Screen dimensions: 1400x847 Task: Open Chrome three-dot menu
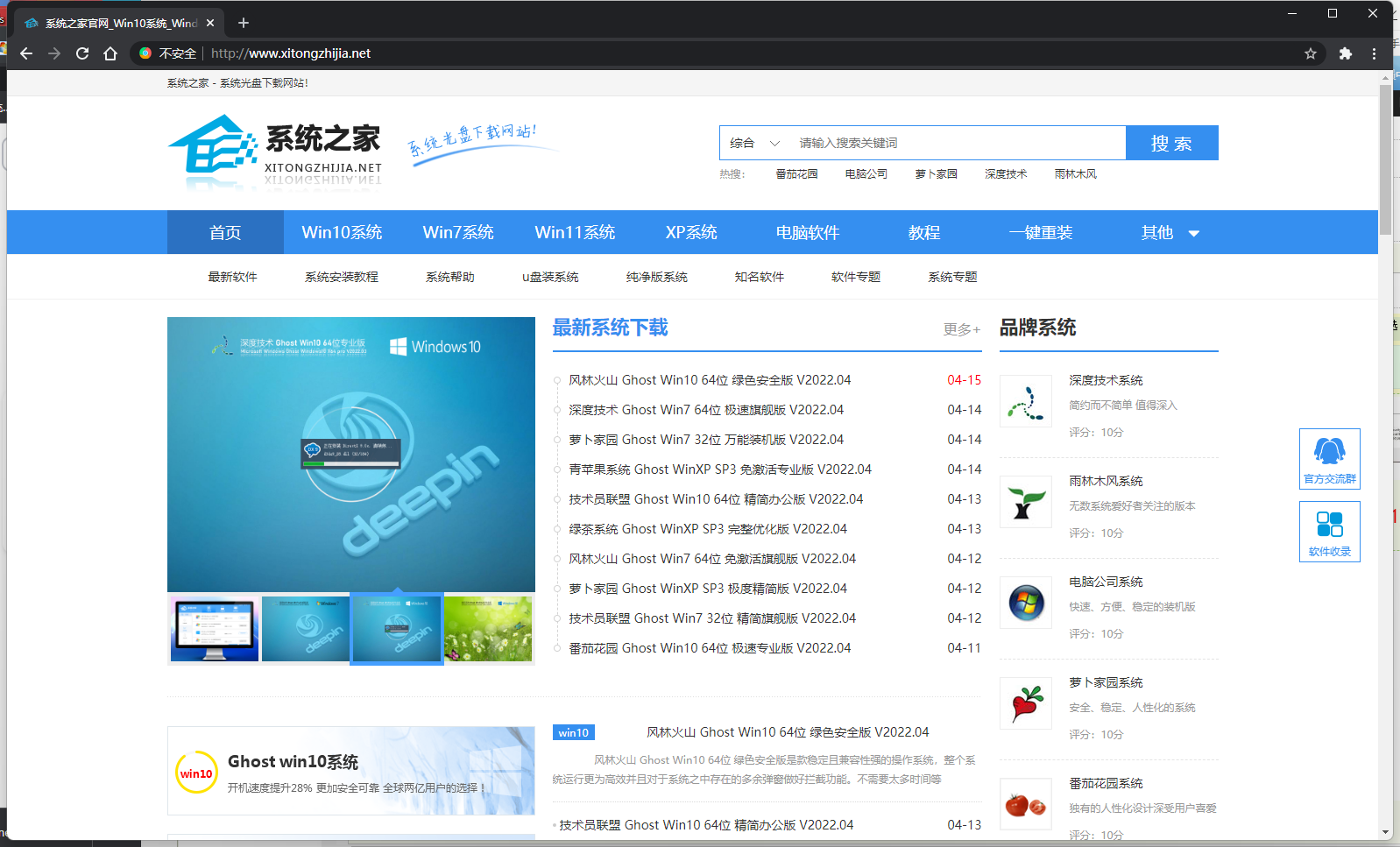click(1374, 53)
